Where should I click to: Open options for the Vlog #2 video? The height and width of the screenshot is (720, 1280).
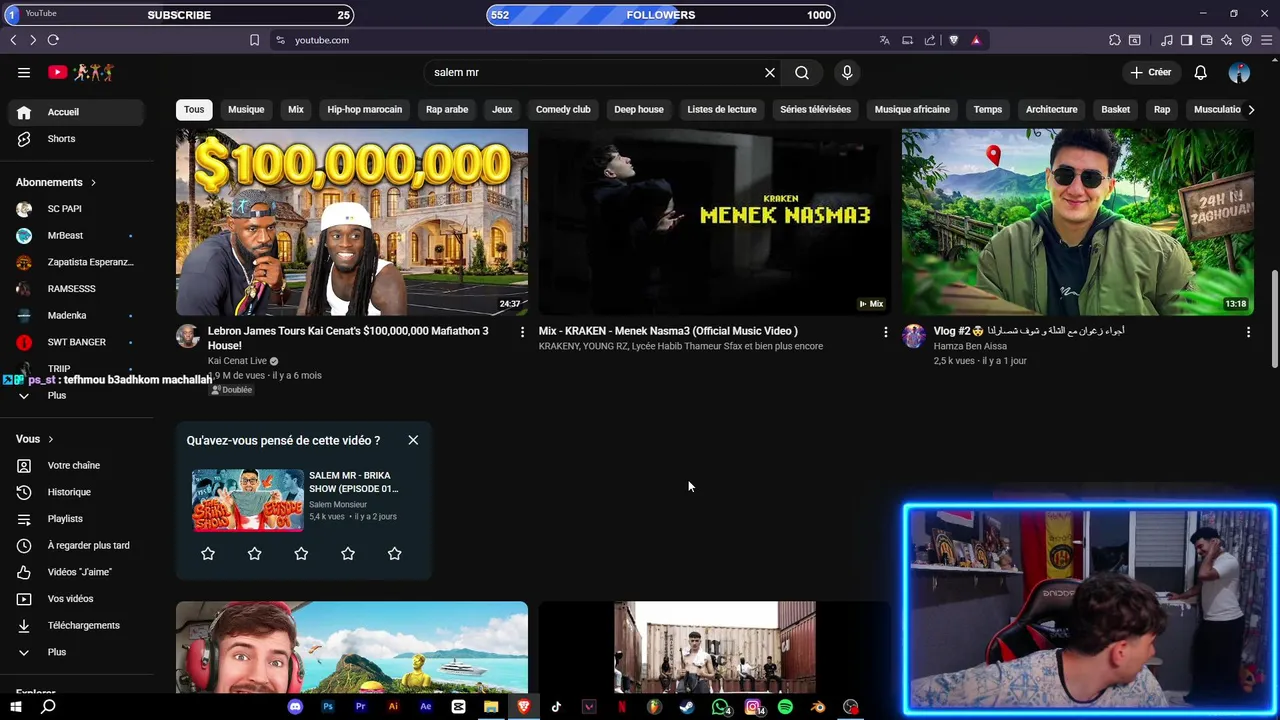coord(1248,332)
